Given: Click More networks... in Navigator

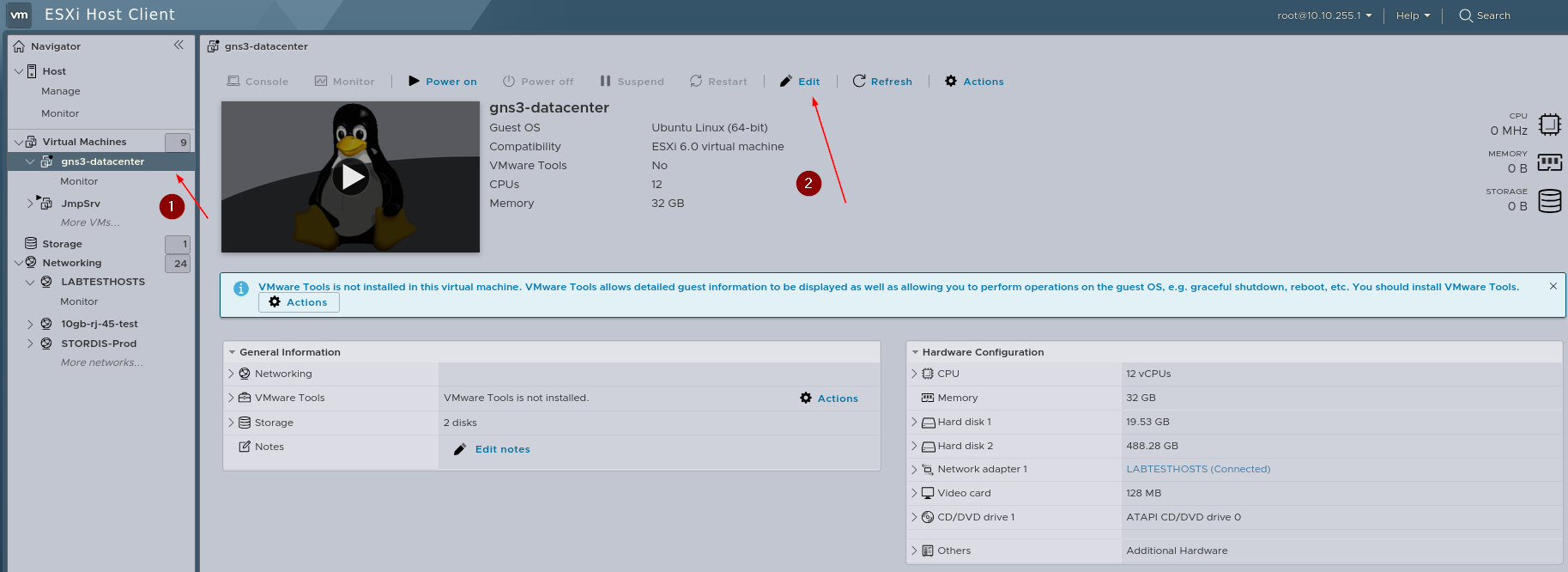Looking at the screenshot, I should [x=102, y=362].
